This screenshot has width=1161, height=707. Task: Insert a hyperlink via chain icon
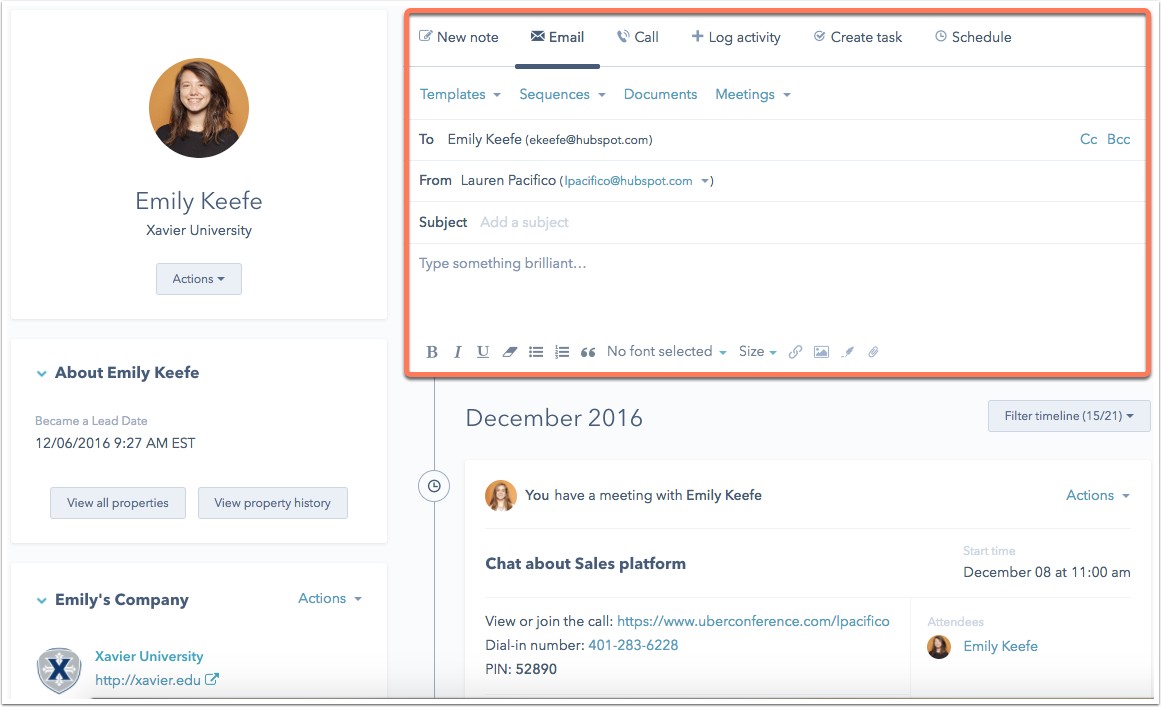tap(795, 352)
